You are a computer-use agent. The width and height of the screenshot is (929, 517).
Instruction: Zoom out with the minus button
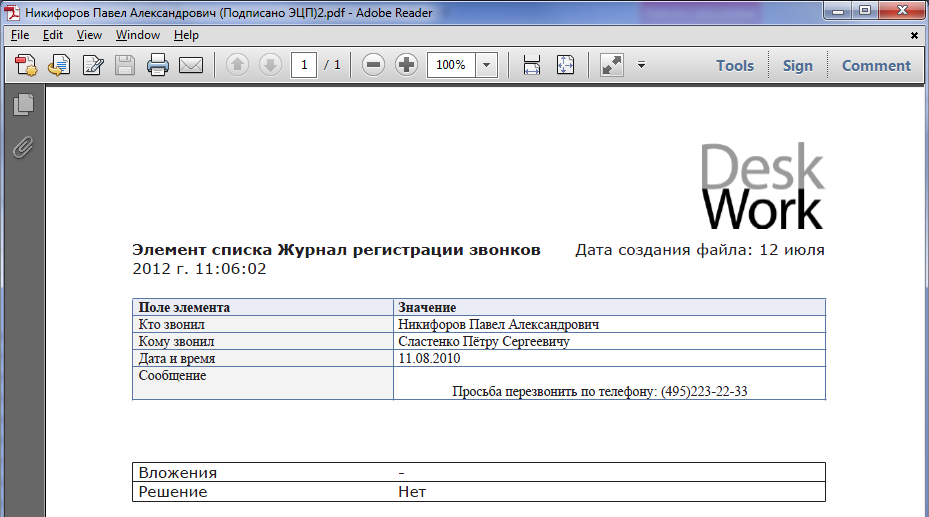click(373, 65)
